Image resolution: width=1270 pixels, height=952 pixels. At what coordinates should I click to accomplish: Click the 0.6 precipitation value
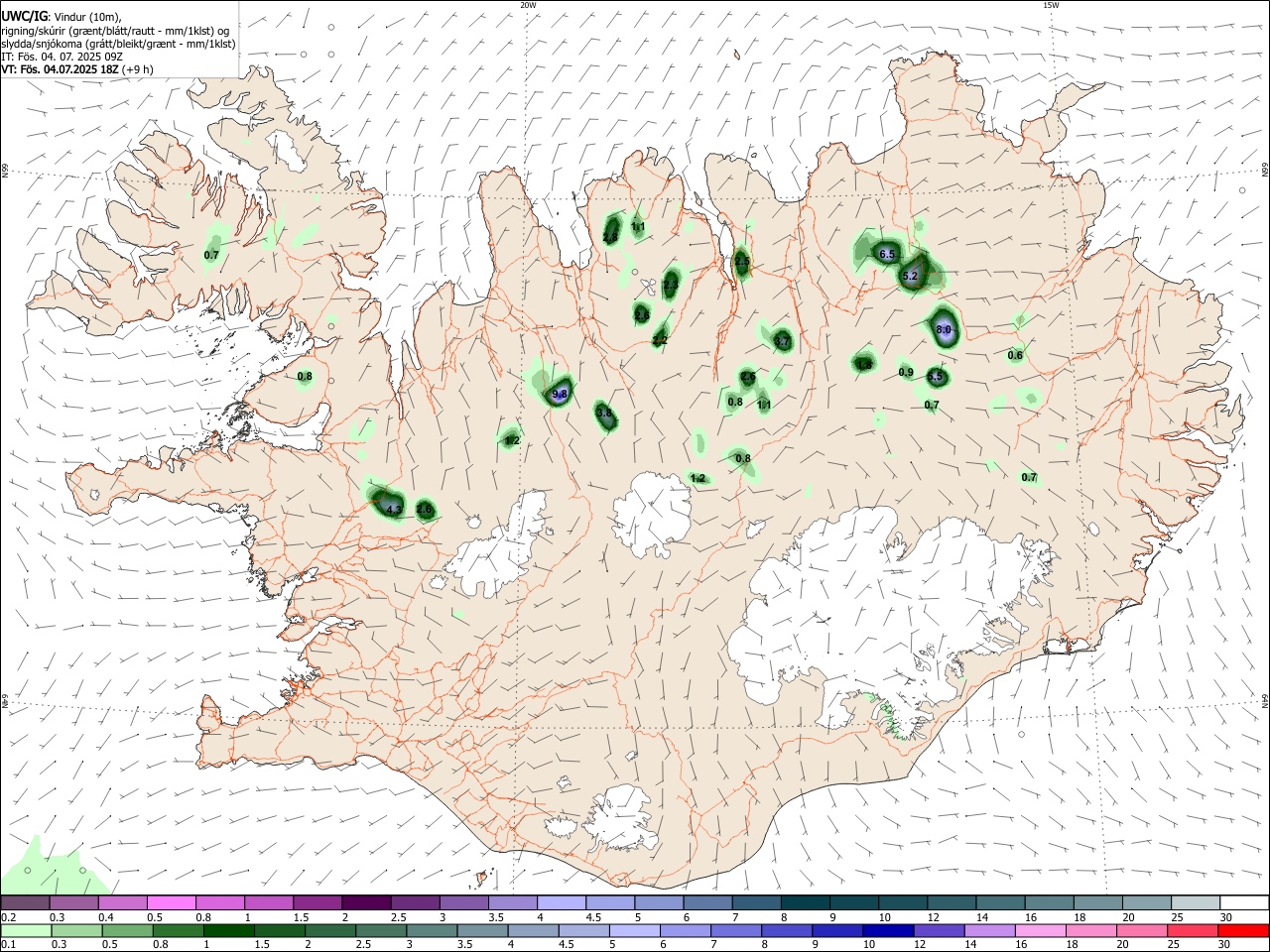coord(1015,355)
